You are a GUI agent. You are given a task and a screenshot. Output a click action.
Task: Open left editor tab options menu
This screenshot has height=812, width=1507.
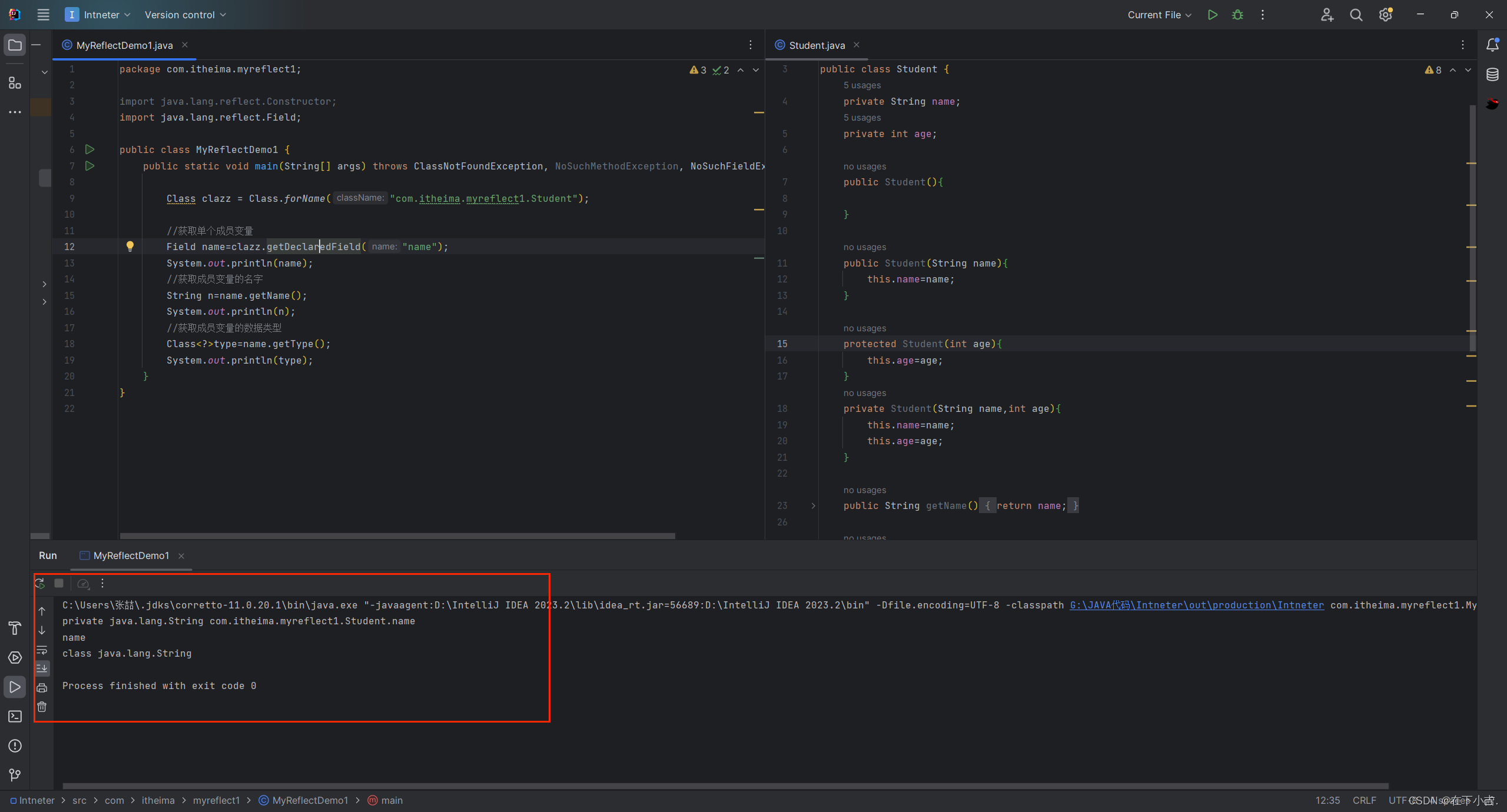[751, 45]
